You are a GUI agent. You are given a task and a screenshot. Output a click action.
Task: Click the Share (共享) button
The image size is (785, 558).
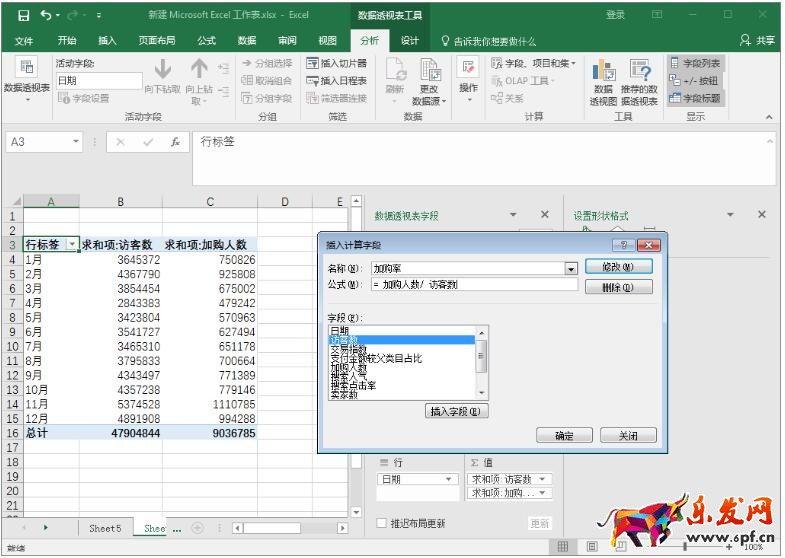pos(757,41)
